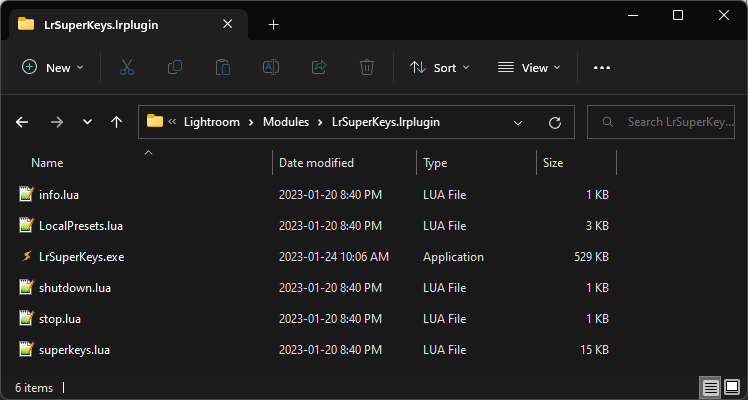The width and height of the screenshot is (748, 400).
Task: Click the 3 KB size value
Action: 597,226
